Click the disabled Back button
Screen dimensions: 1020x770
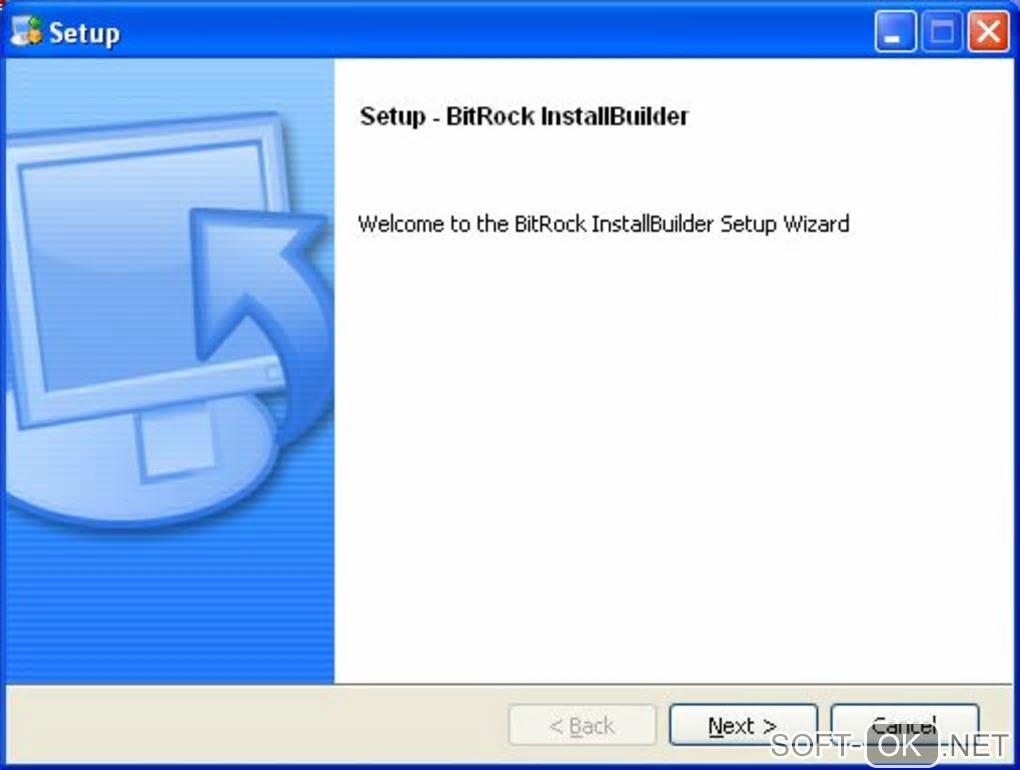582,725
